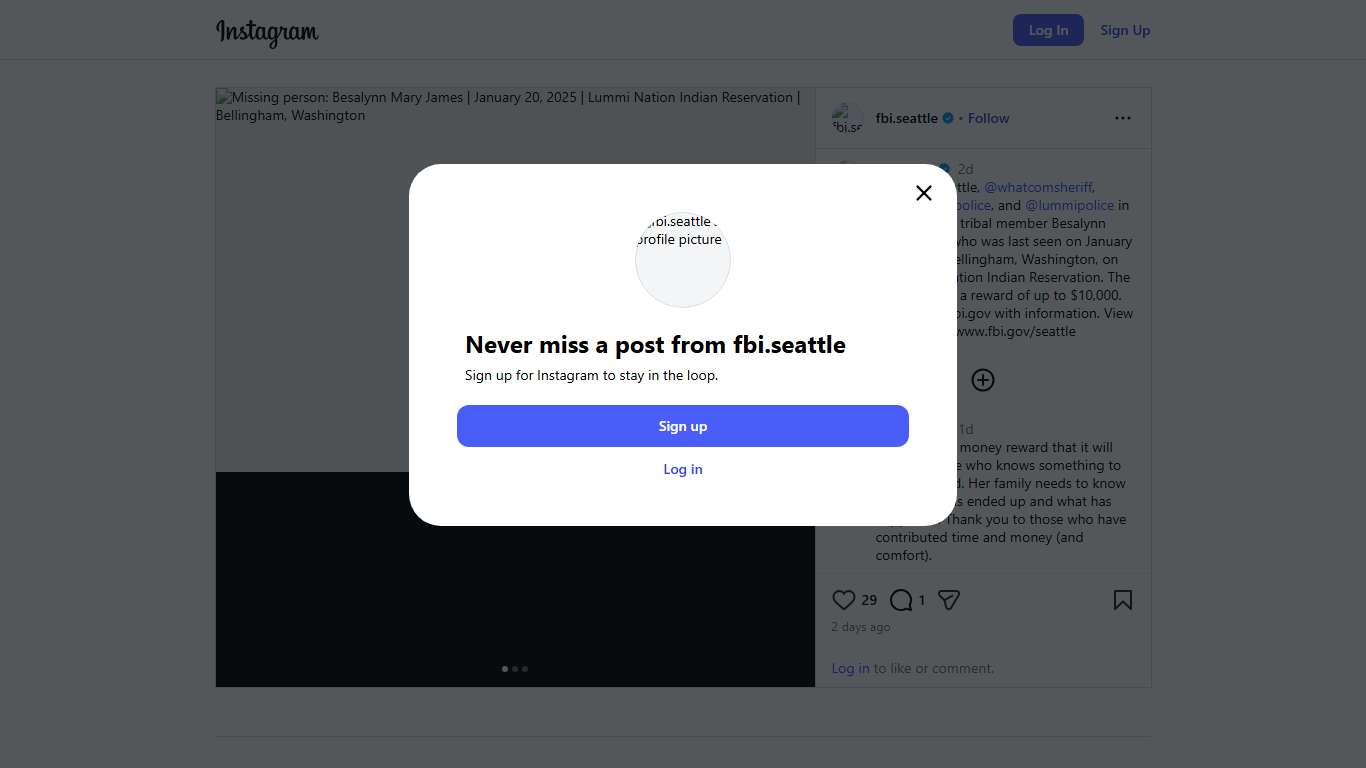Visit the @whatcomsheriff mention link
1366x768 pixels.
(1038, 187)
